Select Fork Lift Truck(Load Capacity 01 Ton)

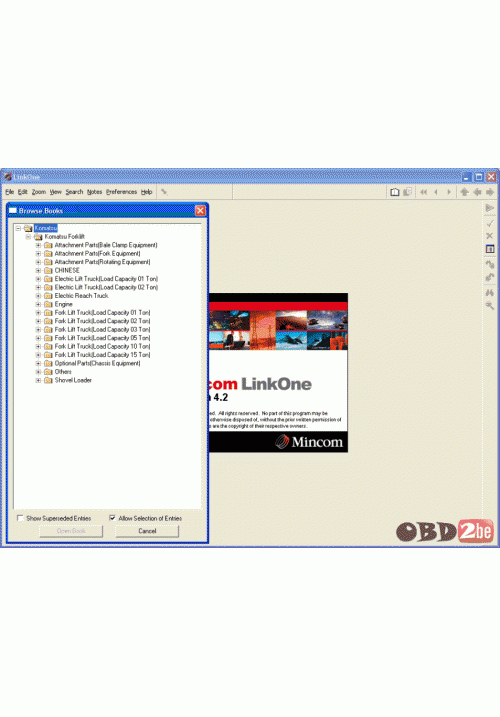[102, 313]
